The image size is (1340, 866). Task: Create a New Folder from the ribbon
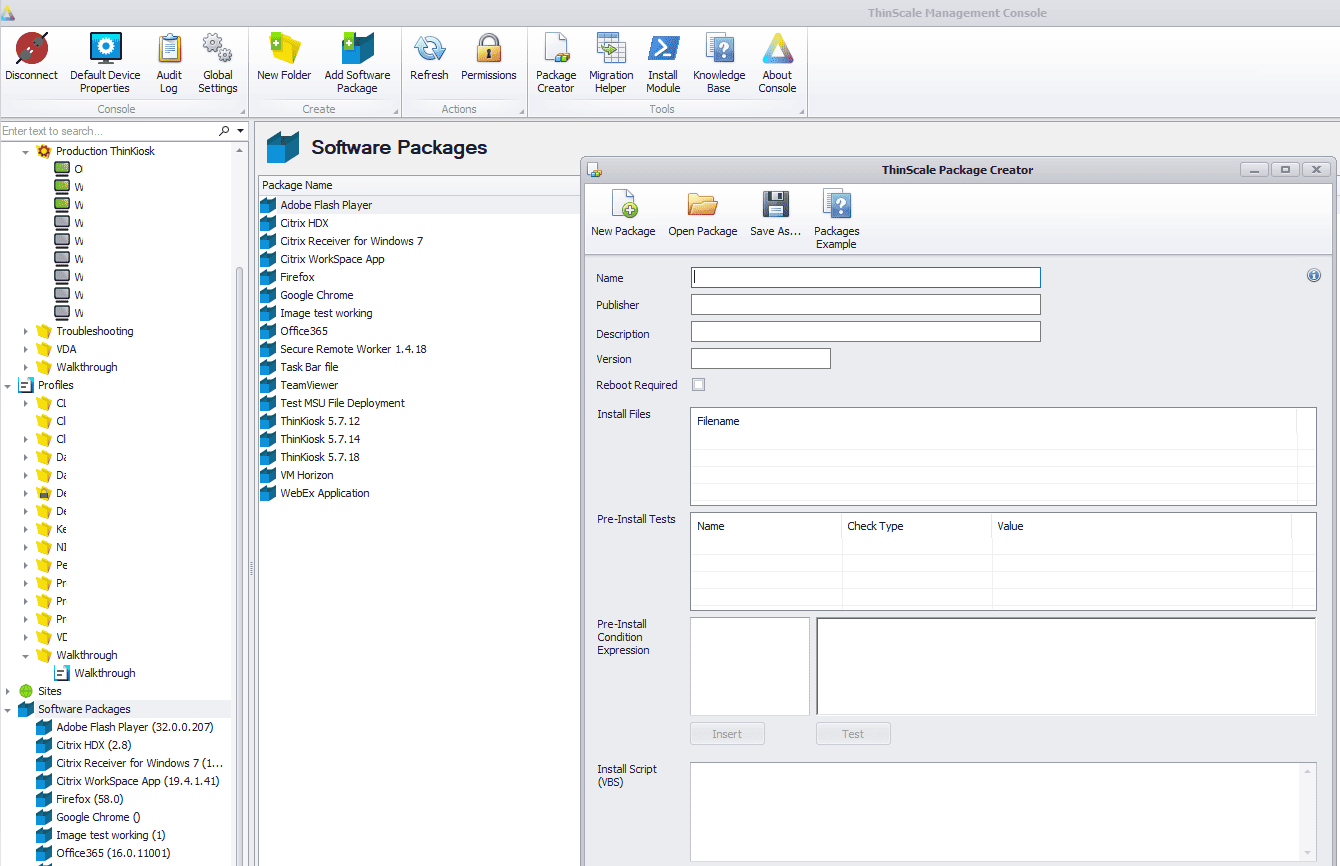click(x=284, y=57)
